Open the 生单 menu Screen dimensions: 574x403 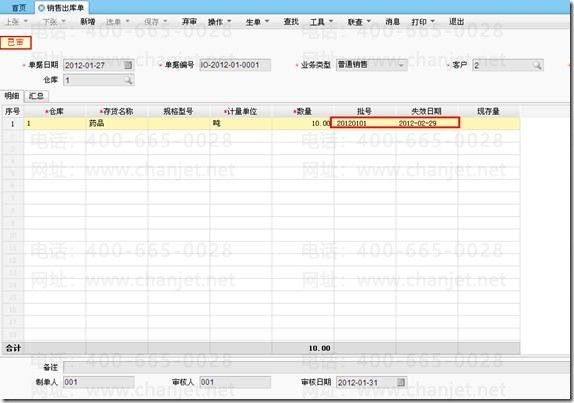[x=257, y=22]
